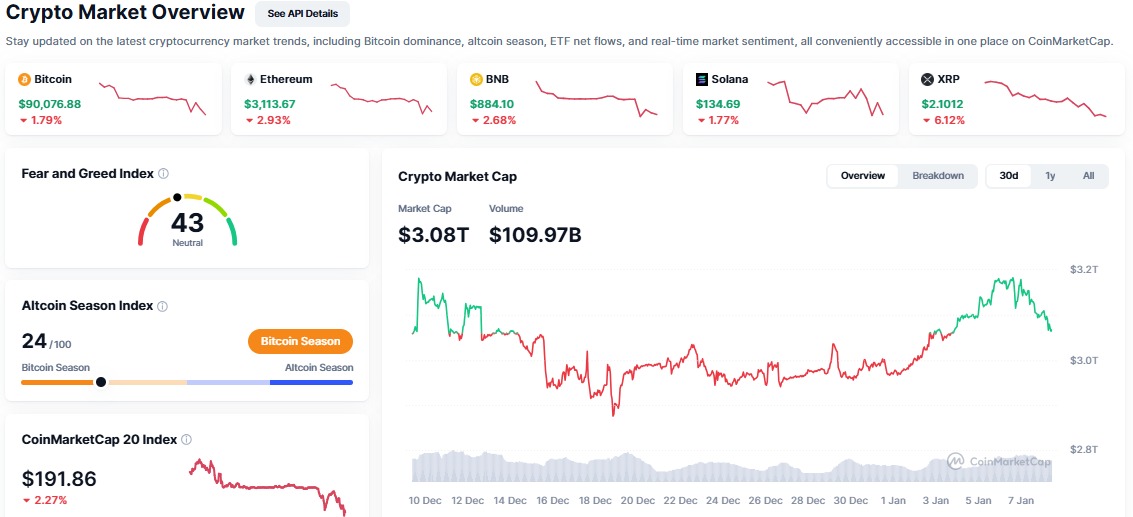The height and width of the screenshot is (517, 1133).
Task: Click See API Details button
Action: [302, 14]
